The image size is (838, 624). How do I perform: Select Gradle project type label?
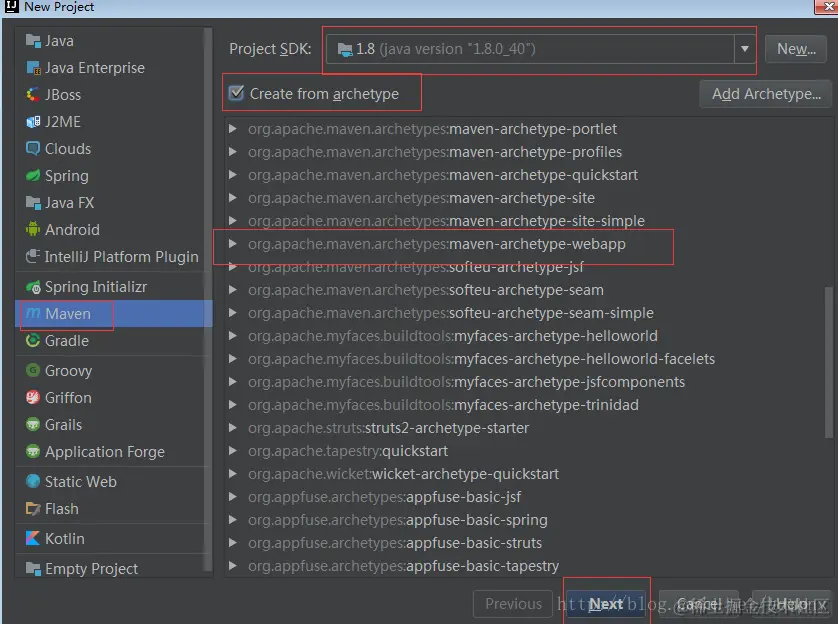click(x=67, y=341)
